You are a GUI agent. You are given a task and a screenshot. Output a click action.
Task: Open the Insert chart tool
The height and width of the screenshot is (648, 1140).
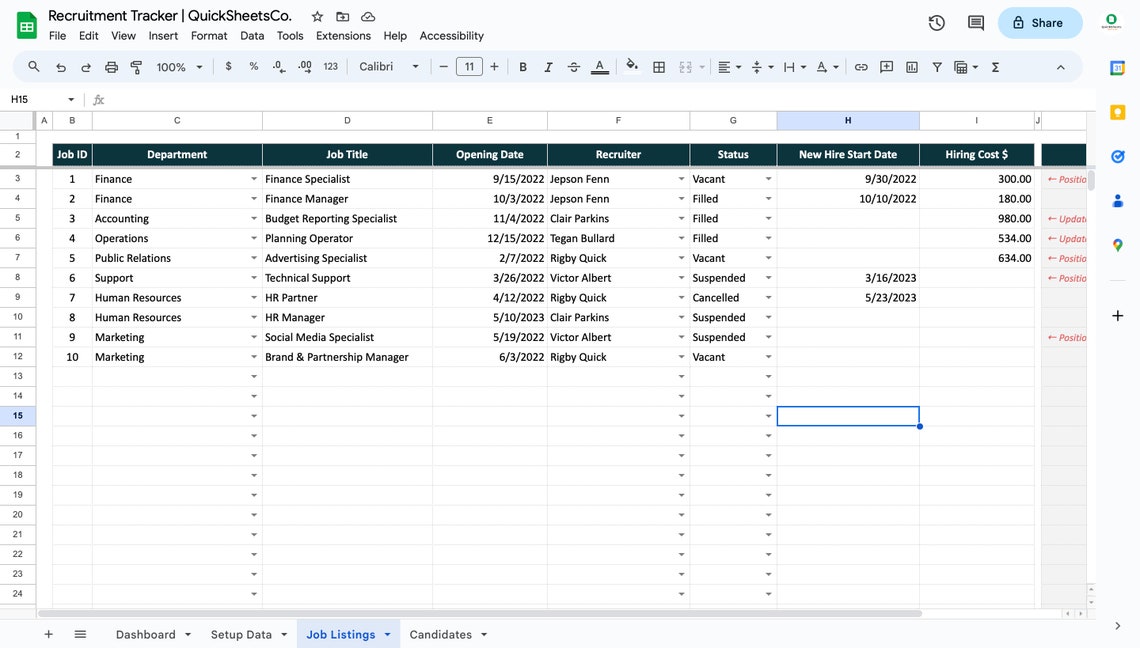point(911,66)
